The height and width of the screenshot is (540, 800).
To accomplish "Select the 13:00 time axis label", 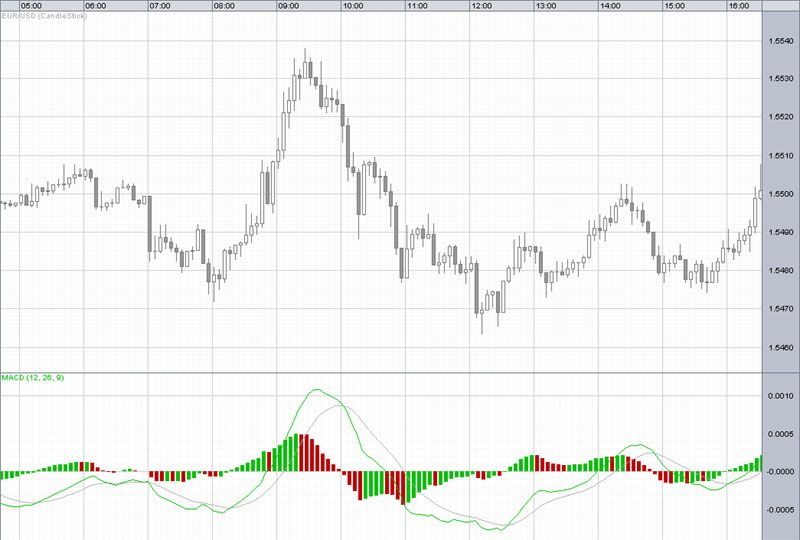I will [x=545, y=6].
